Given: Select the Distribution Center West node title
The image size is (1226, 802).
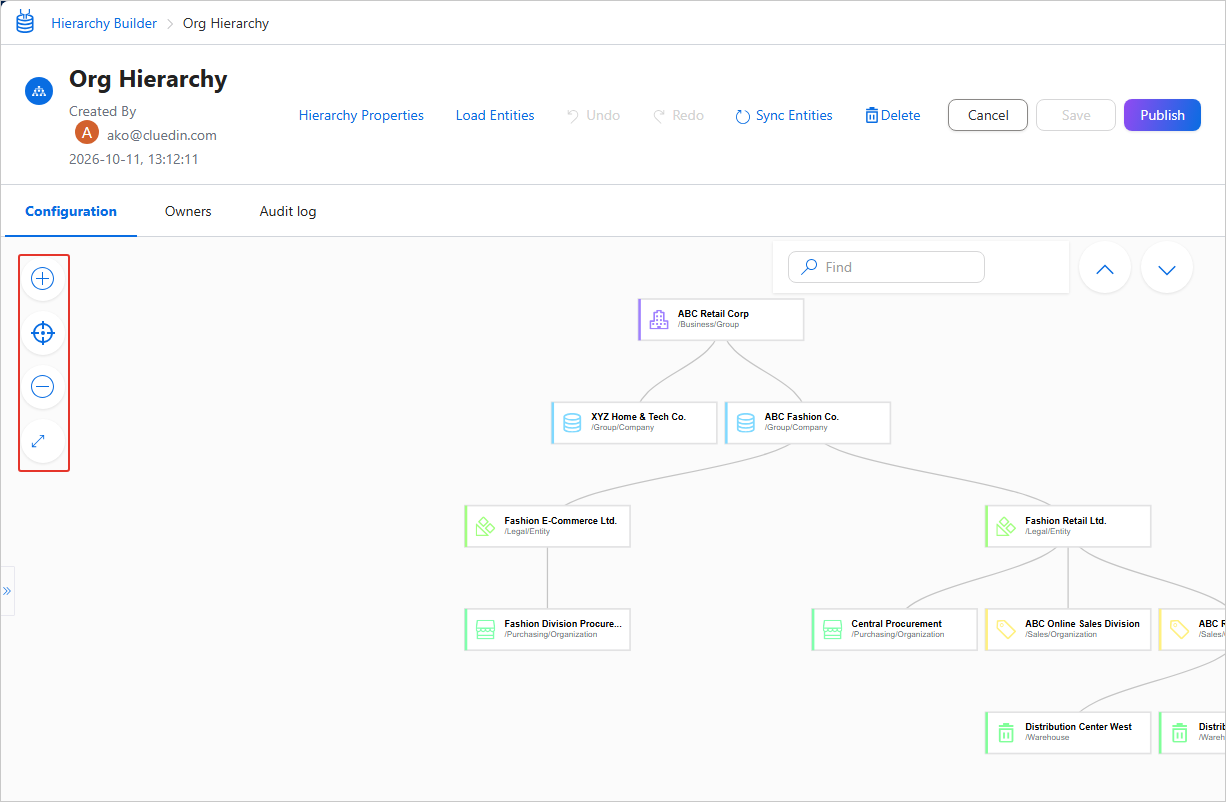Looking at the screenshot, I should click(1078, 727).
